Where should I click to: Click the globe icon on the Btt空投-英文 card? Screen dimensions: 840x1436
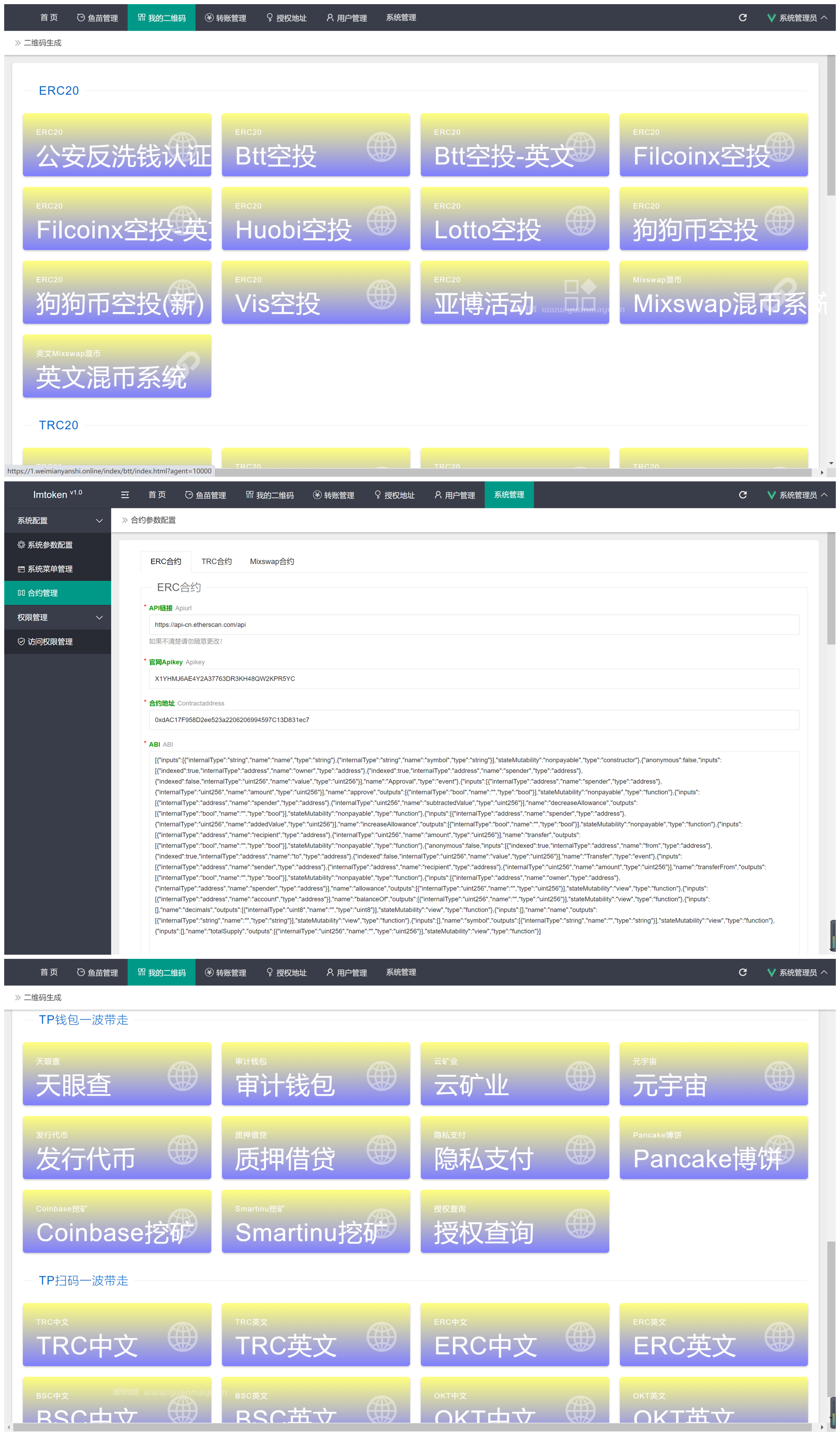(581, 146)
